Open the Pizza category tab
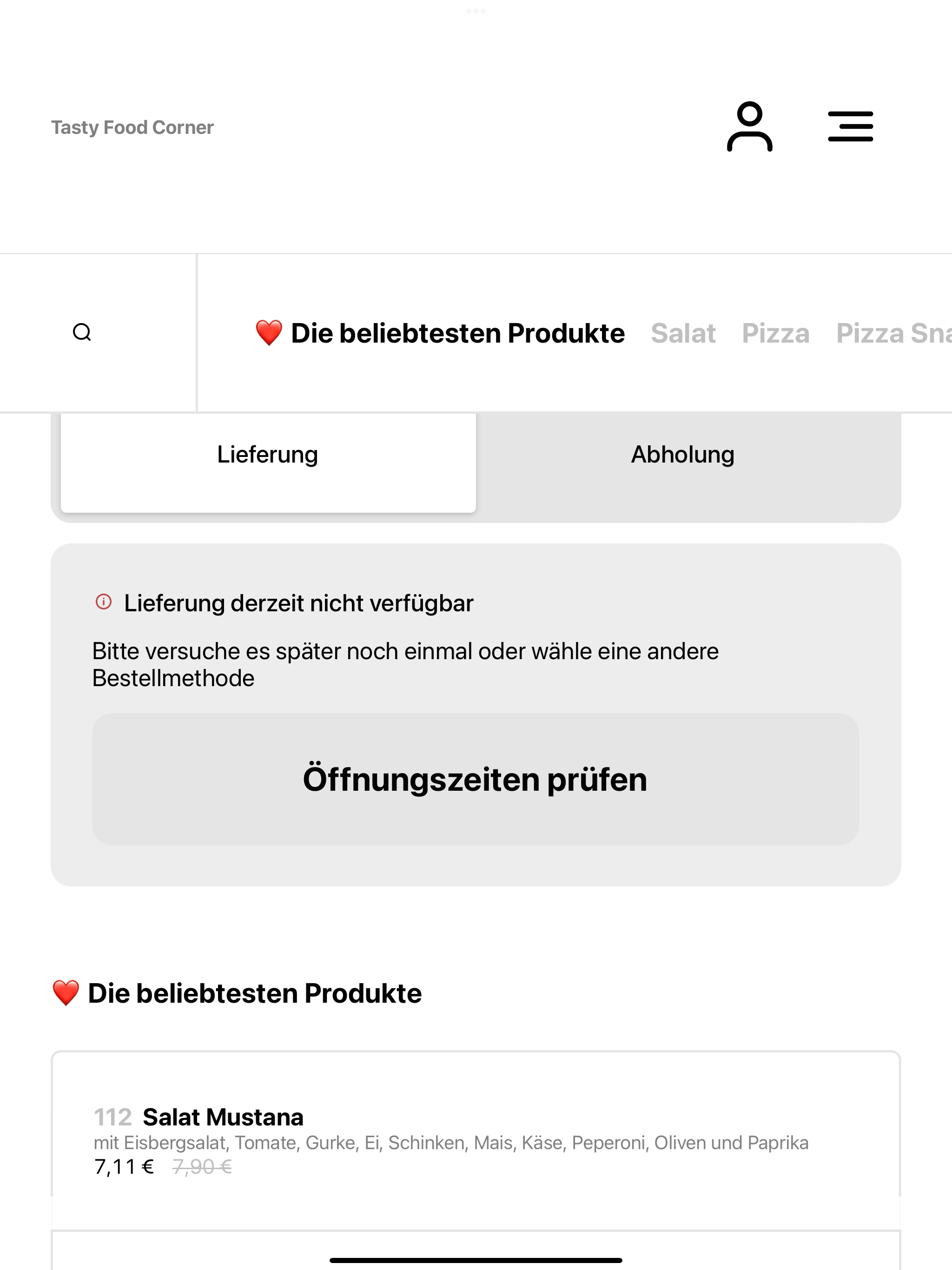 click(x=776, y=333)
